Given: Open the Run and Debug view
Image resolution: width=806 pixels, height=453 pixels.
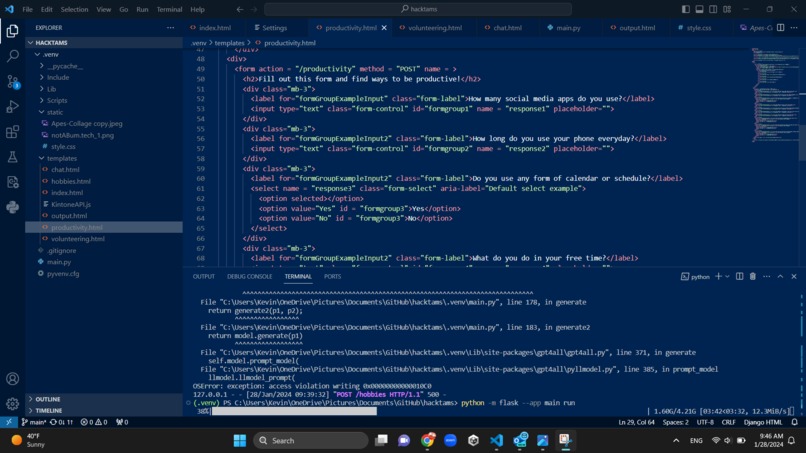Looking at the screenshot, I should click(12, 106).
